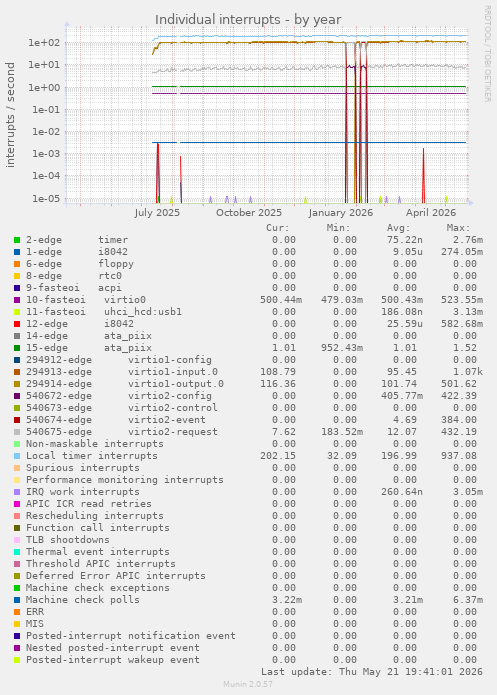Image resolution: width=497 pixels, height=695 pixels.
Task: Click the light blue Local timer interrupts swatch
Action: (x=17, y=456)
